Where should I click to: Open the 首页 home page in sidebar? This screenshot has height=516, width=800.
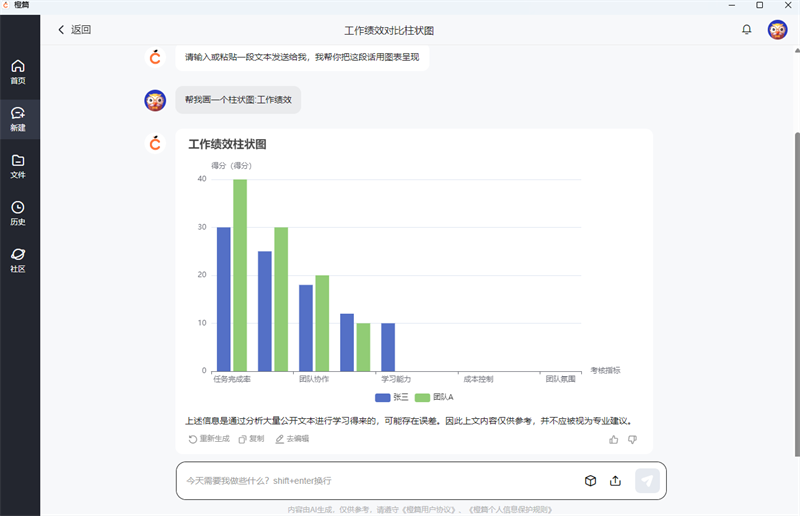(x=18, y=71)
